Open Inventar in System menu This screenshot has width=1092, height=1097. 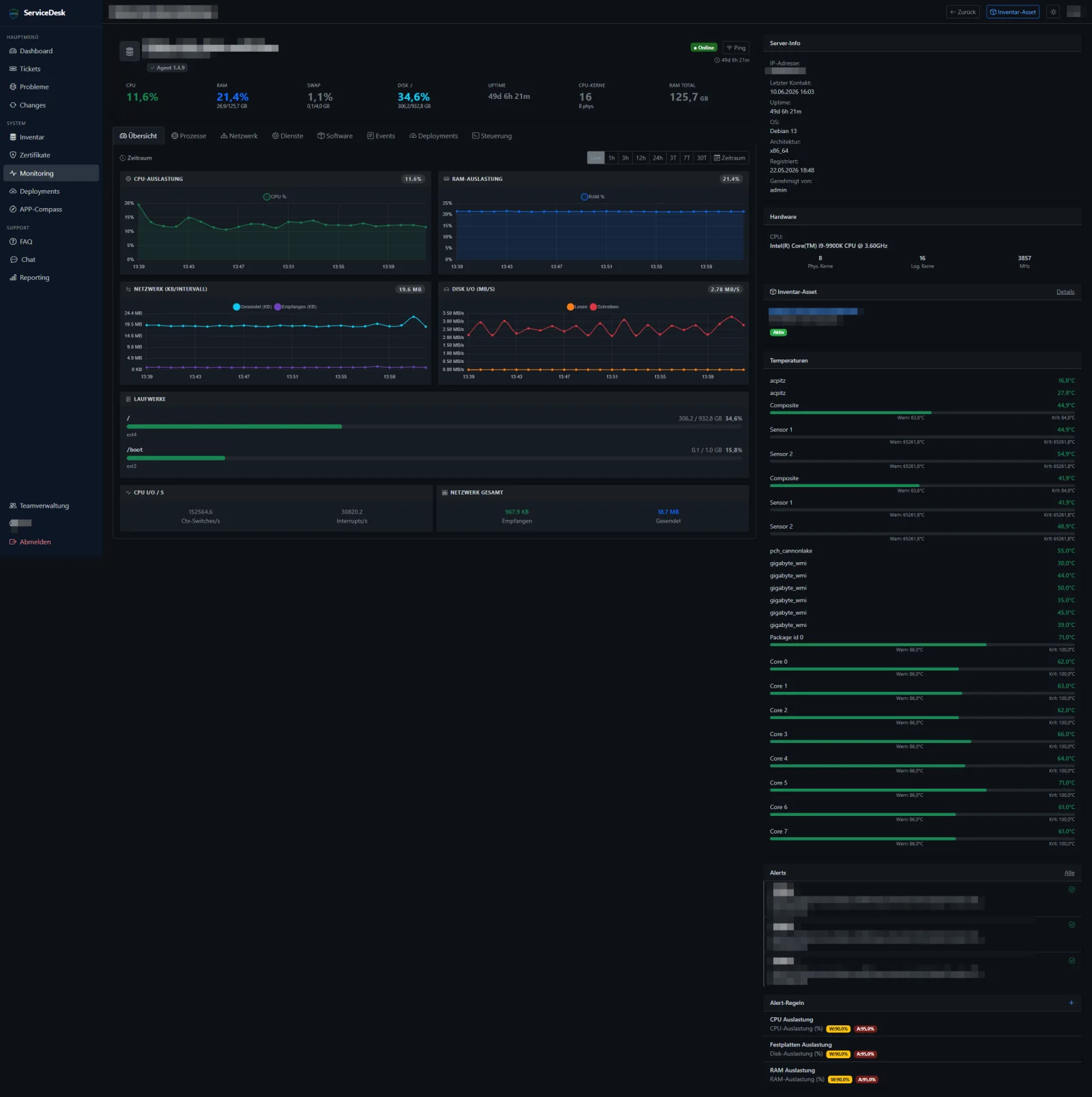(x=51, y=137)
